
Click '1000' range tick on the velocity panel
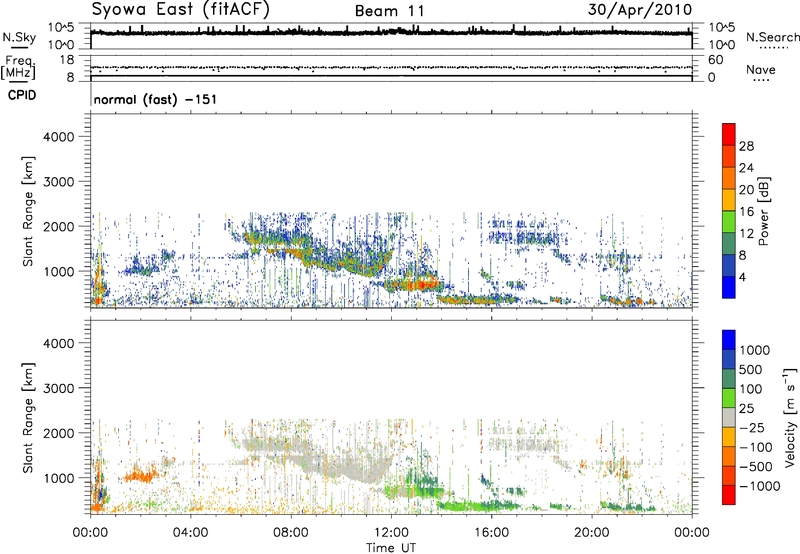tap(58, 478)
